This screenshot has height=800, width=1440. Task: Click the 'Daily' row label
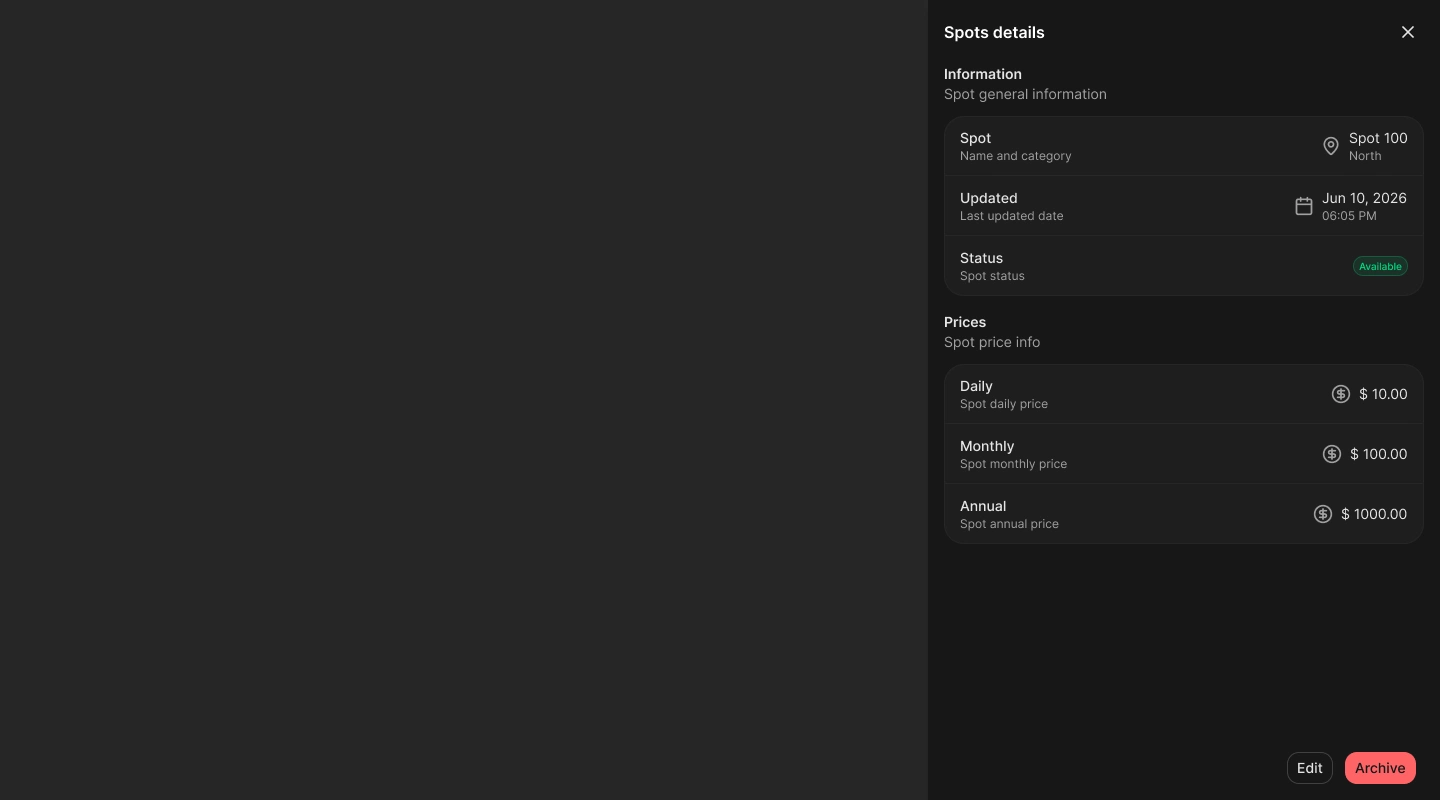coord(976,386)
